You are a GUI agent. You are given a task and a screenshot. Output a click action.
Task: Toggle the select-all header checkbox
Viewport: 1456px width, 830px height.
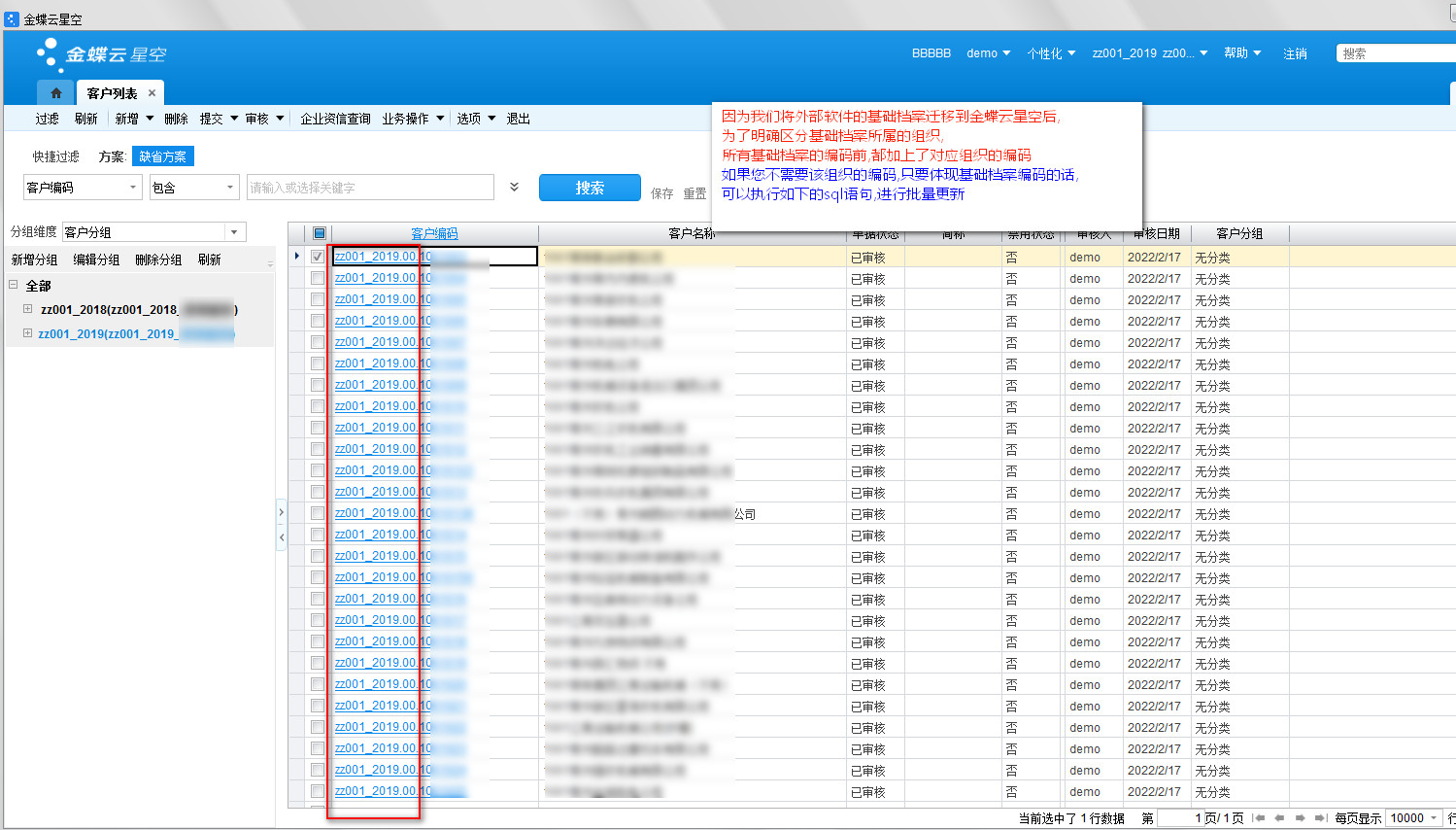[x=319, y=233]
